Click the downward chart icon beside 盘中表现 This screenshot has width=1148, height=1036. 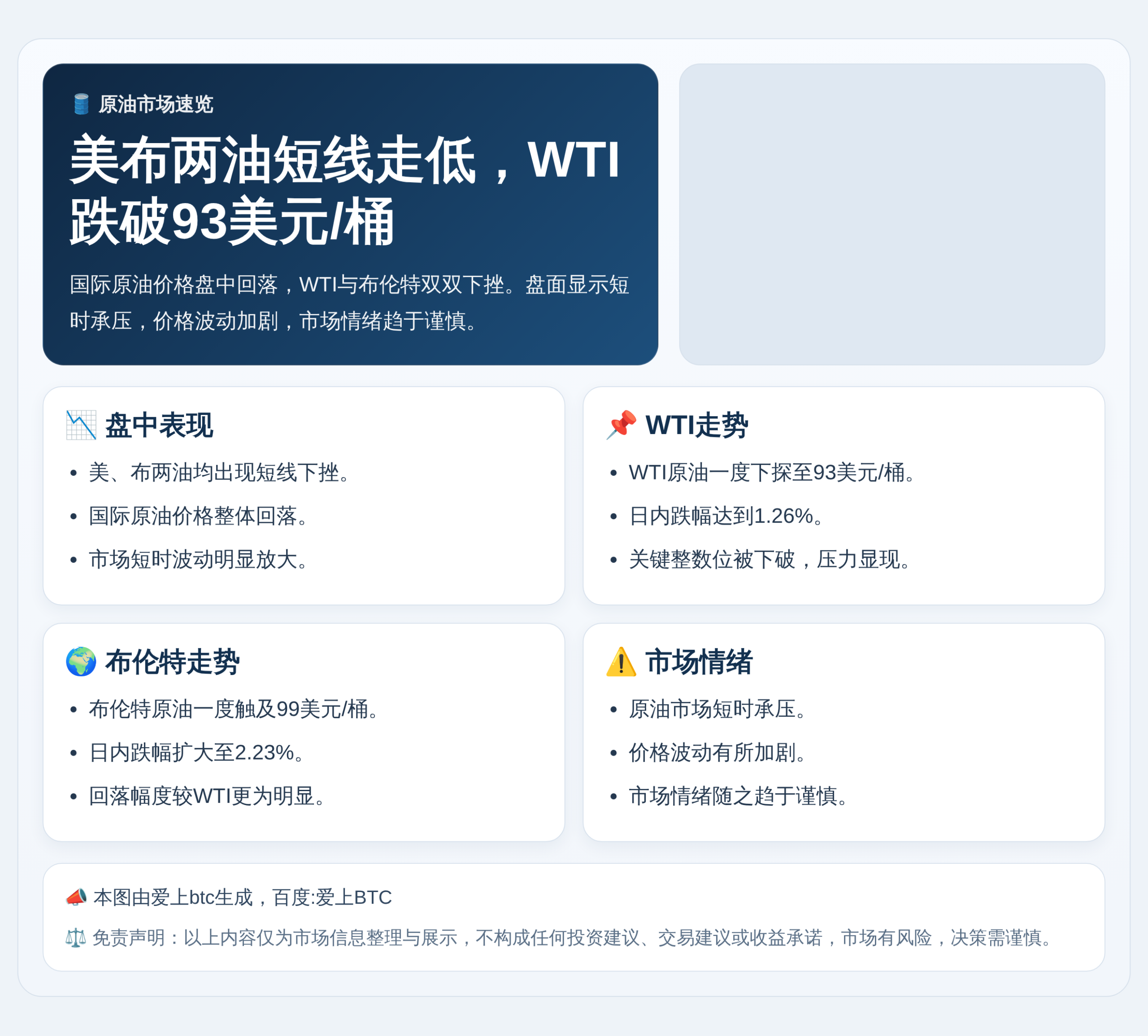pos(81,425)
